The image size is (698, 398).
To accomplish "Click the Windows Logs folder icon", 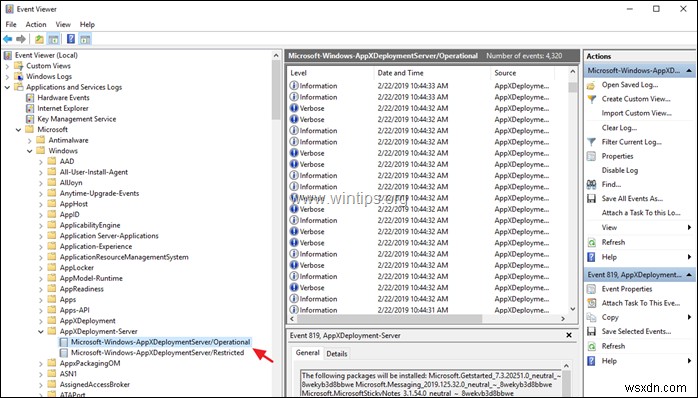I will 19,77.
